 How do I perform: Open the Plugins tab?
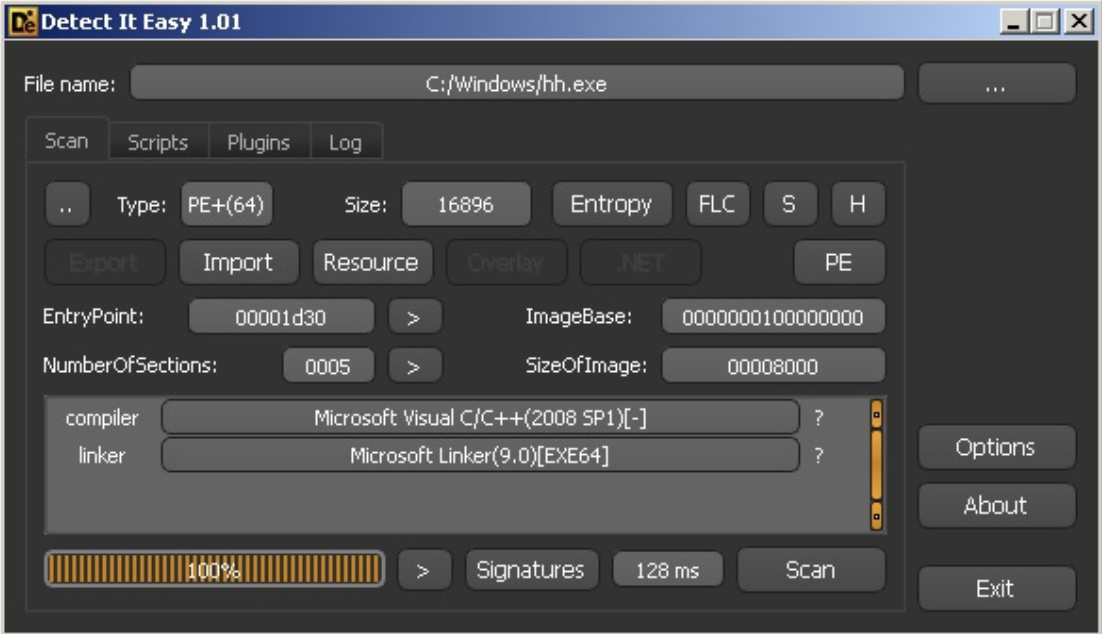[259, 142]
